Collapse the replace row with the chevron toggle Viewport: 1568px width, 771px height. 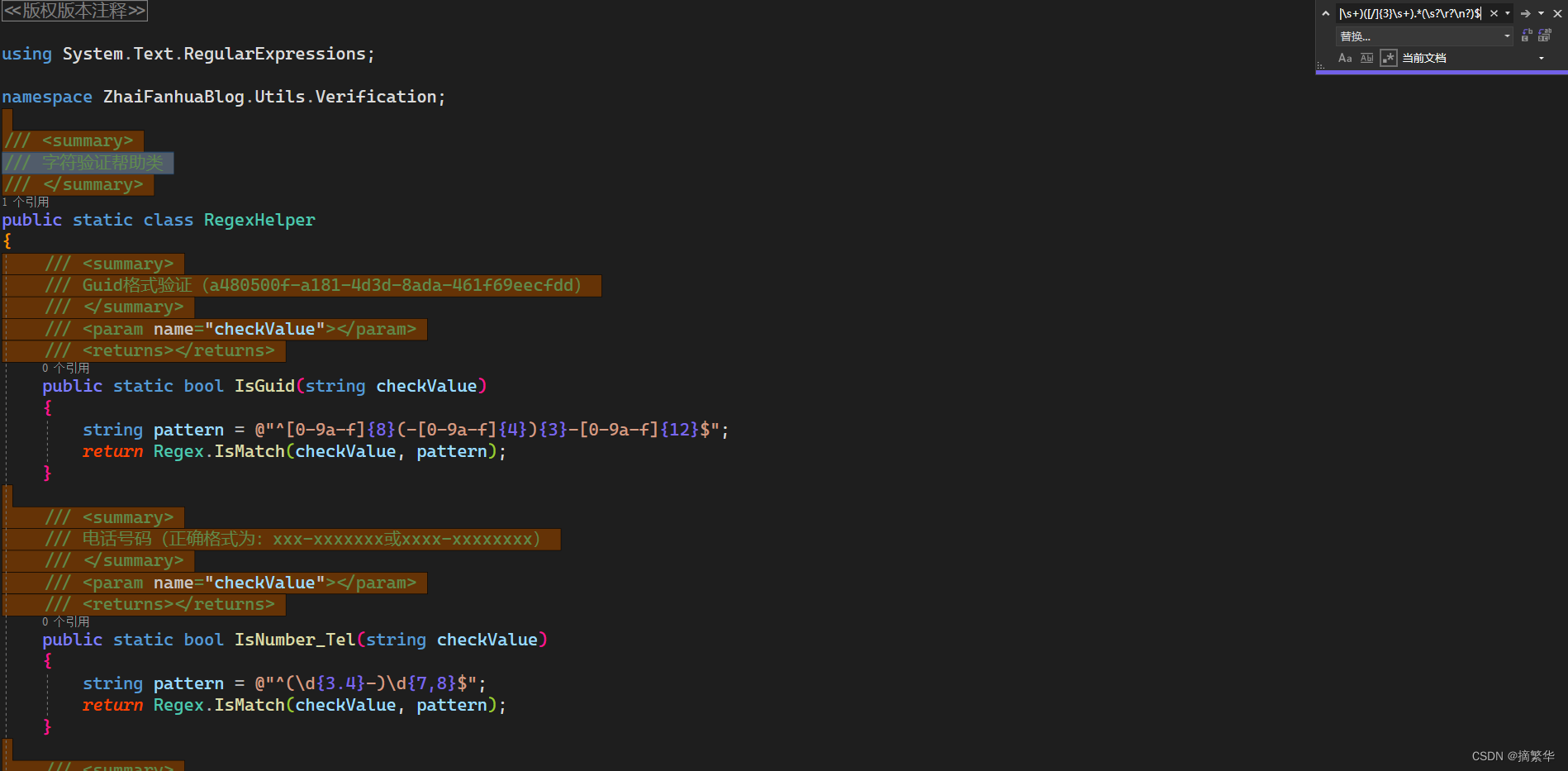(1326, 13)
